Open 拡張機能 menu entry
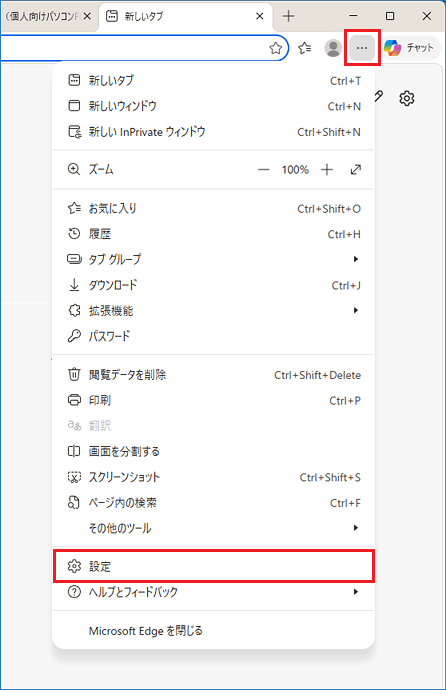 coord(214,311)
